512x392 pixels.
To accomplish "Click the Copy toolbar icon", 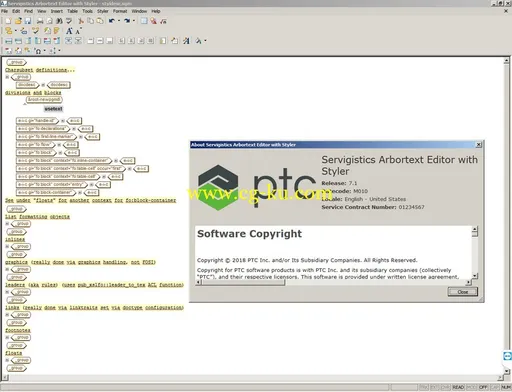I will click(90, 21).
